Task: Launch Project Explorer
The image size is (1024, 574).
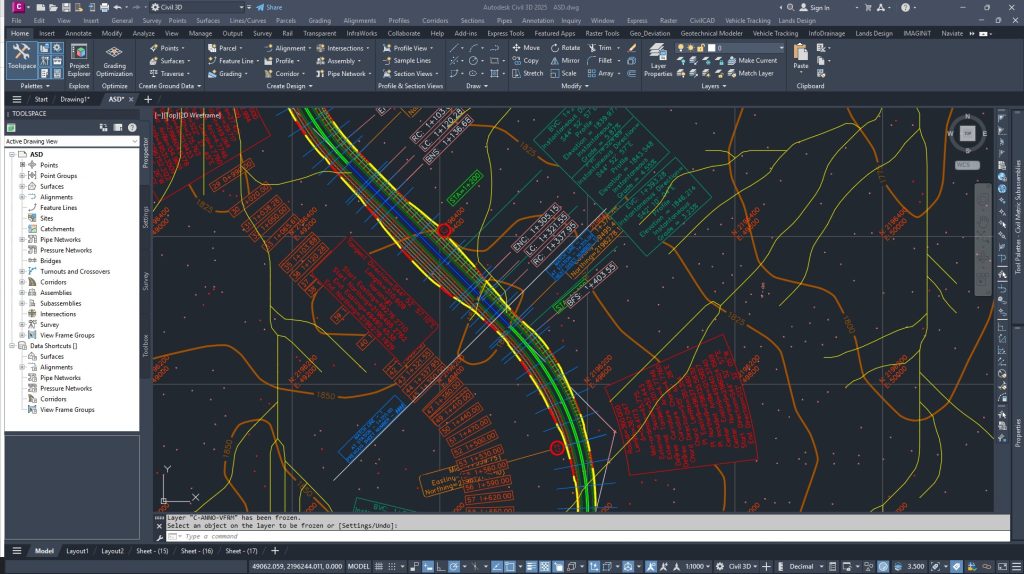Action: [x=79, y=58]
